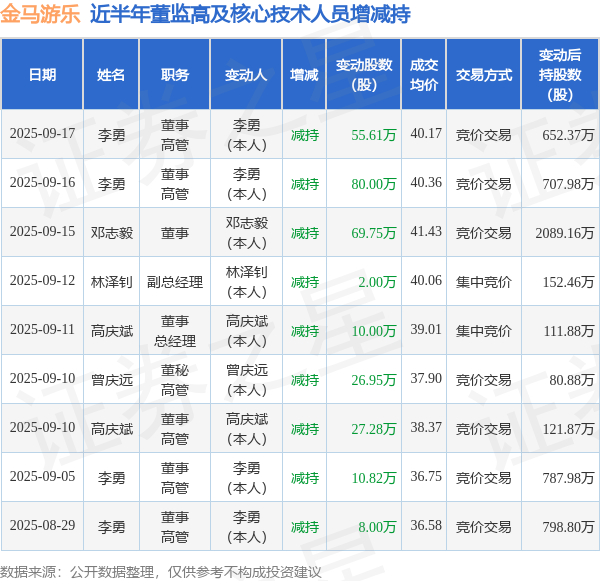
Task: Click the 55.61万 share change value
Action: (x=374, y=135)
